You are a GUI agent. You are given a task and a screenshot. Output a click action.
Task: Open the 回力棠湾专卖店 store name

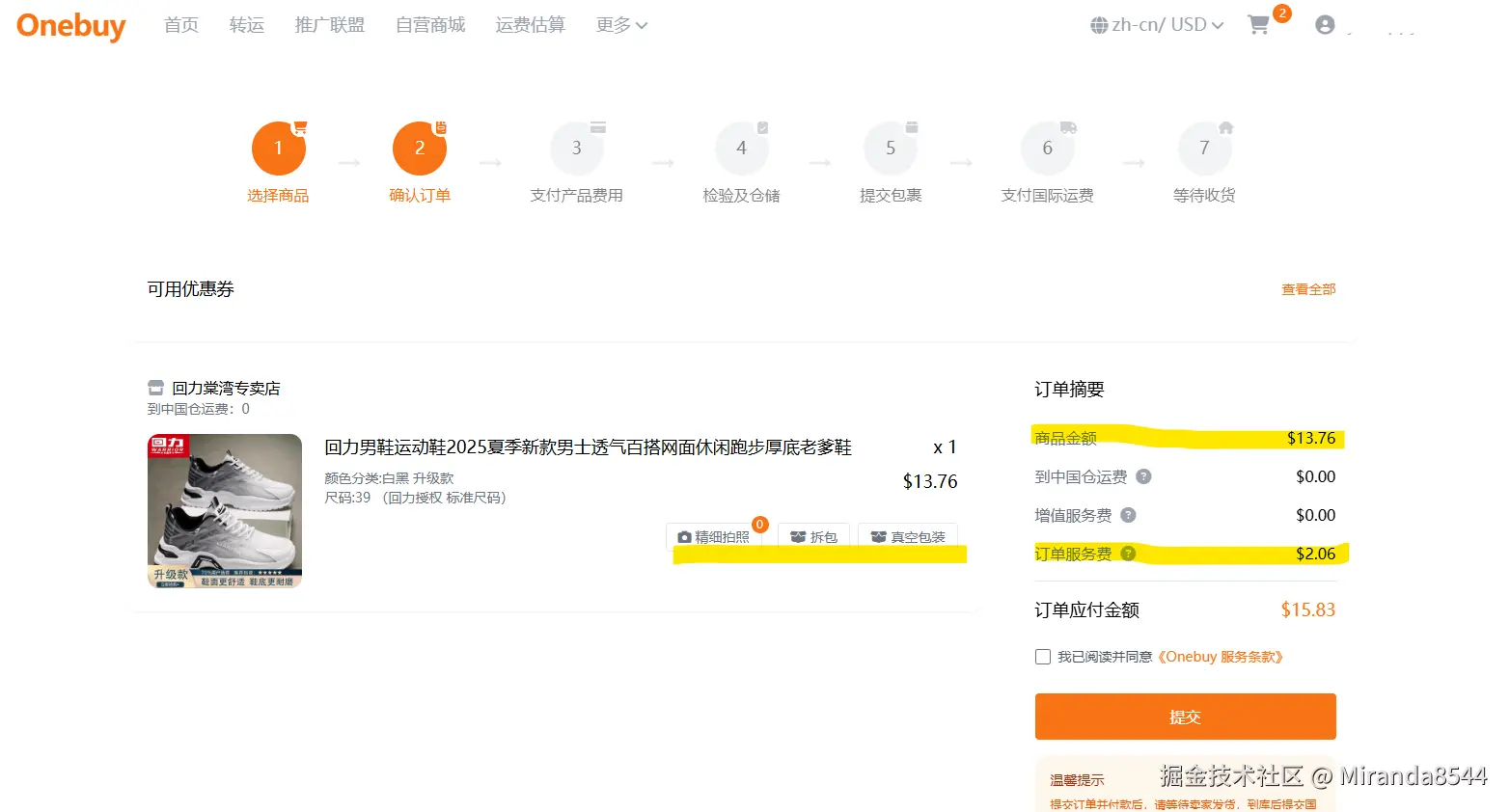coord(226,388)
